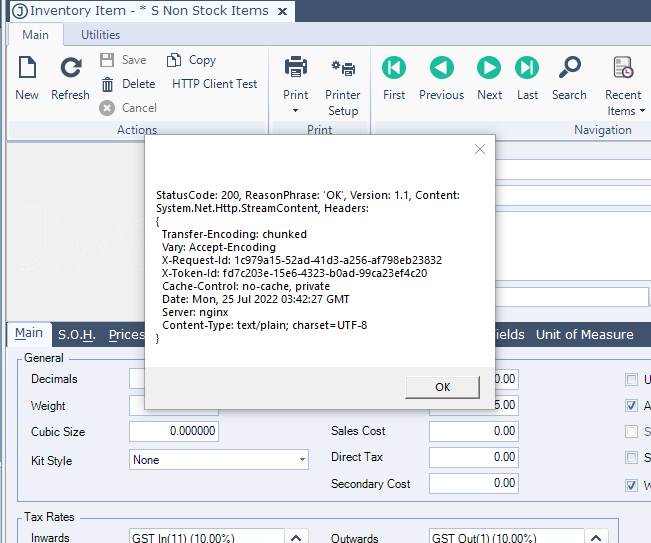Click the Copy icon in Actions group

pyautogui.click(x=174, y=60)
